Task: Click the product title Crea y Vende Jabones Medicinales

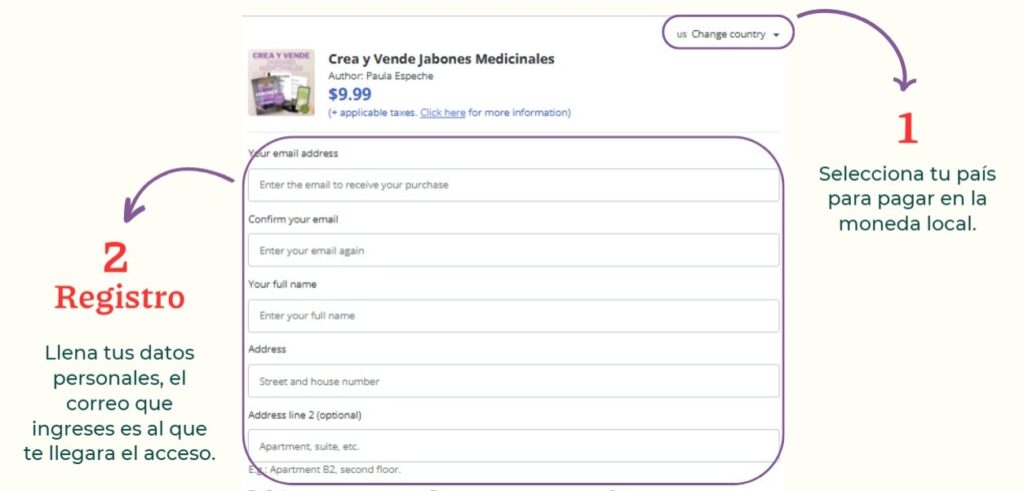Action: tap(441, 59)
